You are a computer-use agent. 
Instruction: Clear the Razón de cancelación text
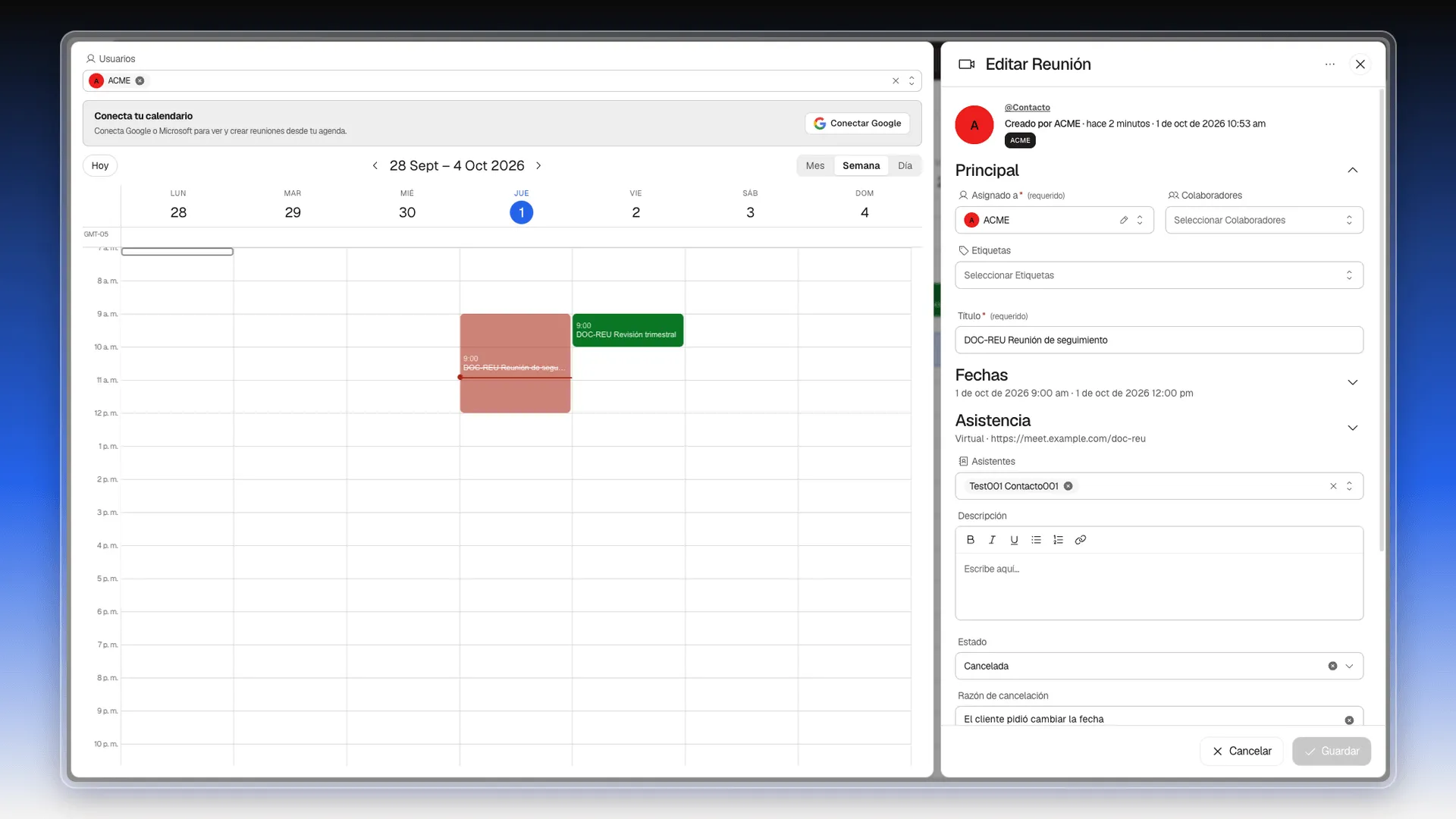pyautogui.click(x=1349, y=720)
